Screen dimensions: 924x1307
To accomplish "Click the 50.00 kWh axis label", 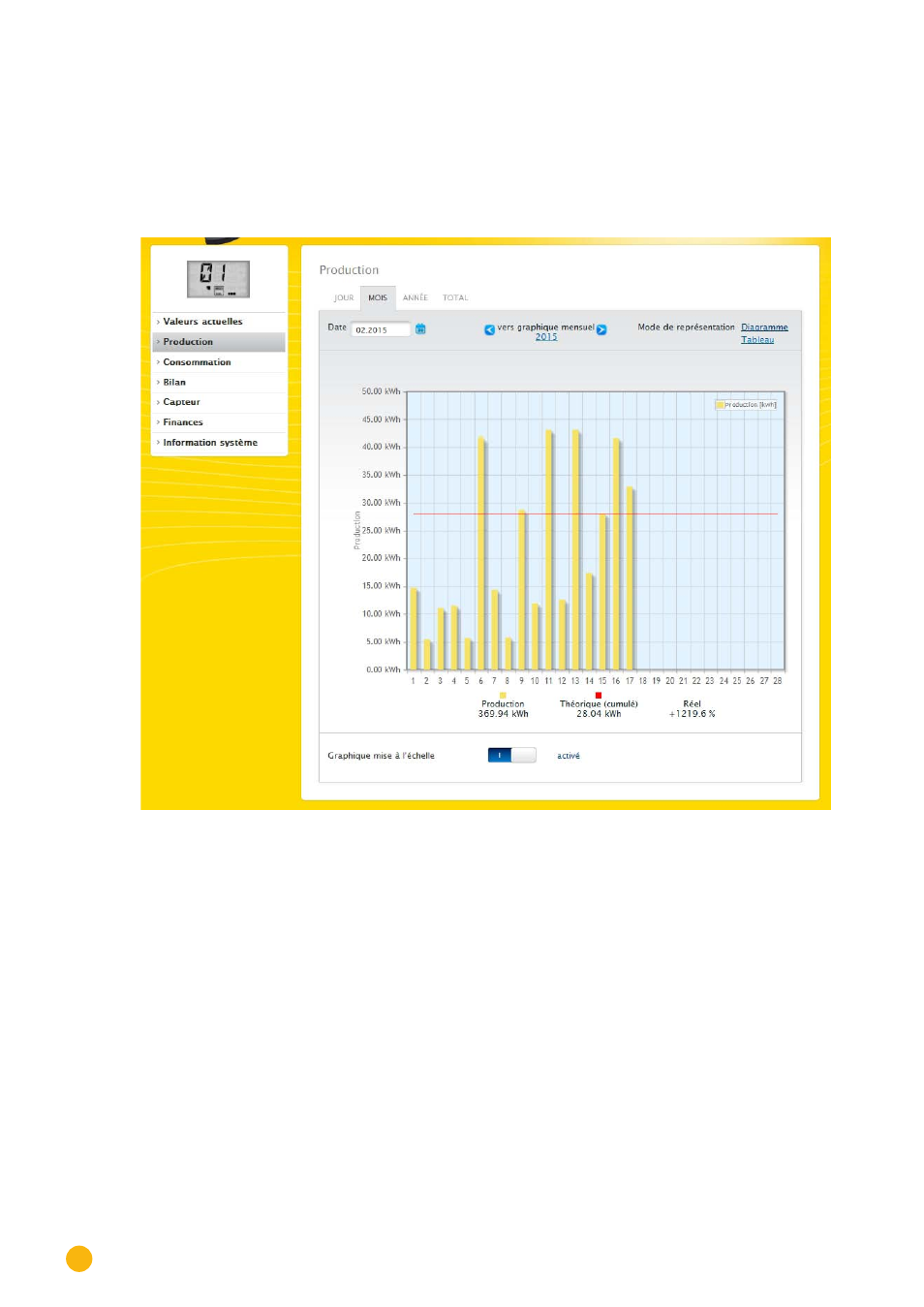I will pyautogui.click(x=381, y=391).
